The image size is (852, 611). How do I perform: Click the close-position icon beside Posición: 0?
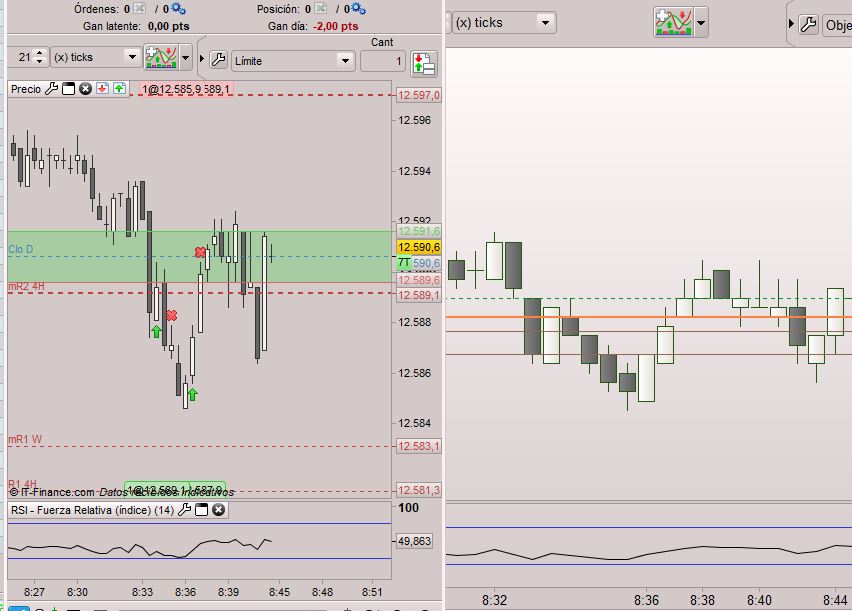pos(321,9)
